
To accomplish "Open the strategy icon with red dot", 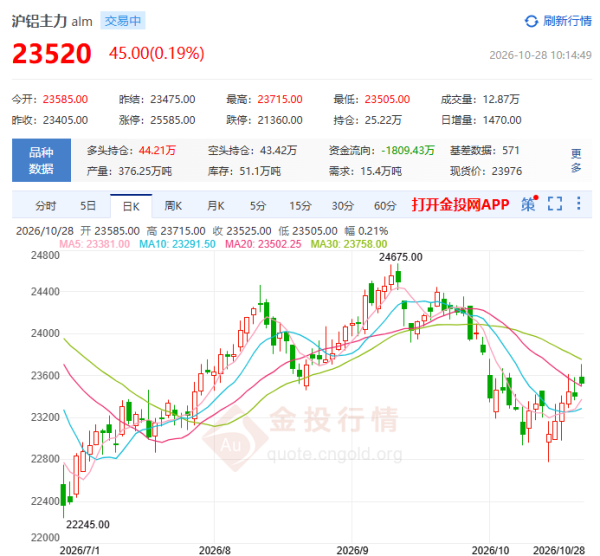I will pyautogui.click(x=529, y=204).
